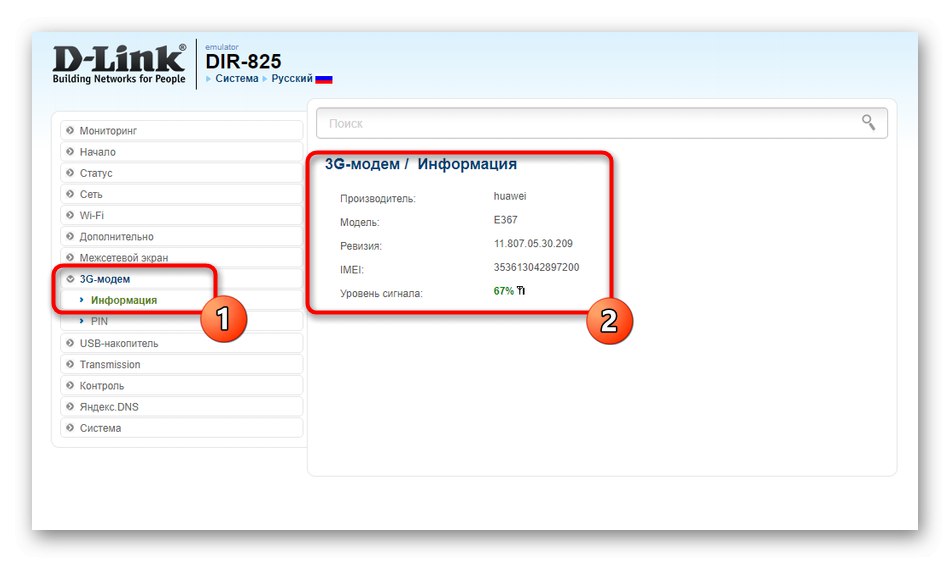This screenshot has height=562, width=950.
Task: Open the Дополнительно menu section
Action: [181, 236]
